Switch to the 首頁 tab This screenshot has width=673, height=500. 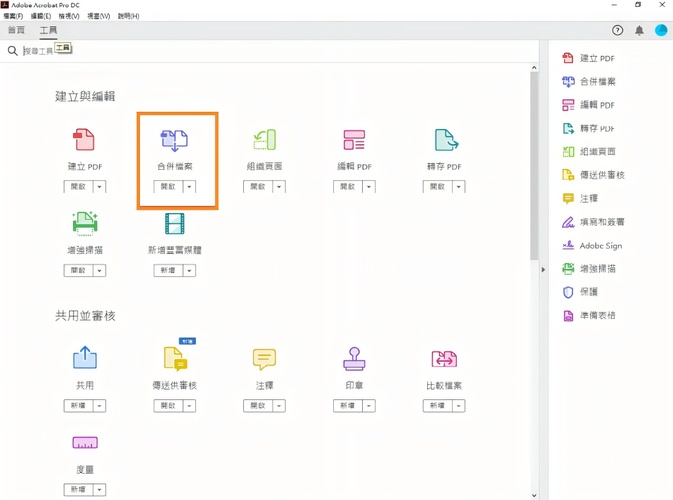click(x=16, y=30)
